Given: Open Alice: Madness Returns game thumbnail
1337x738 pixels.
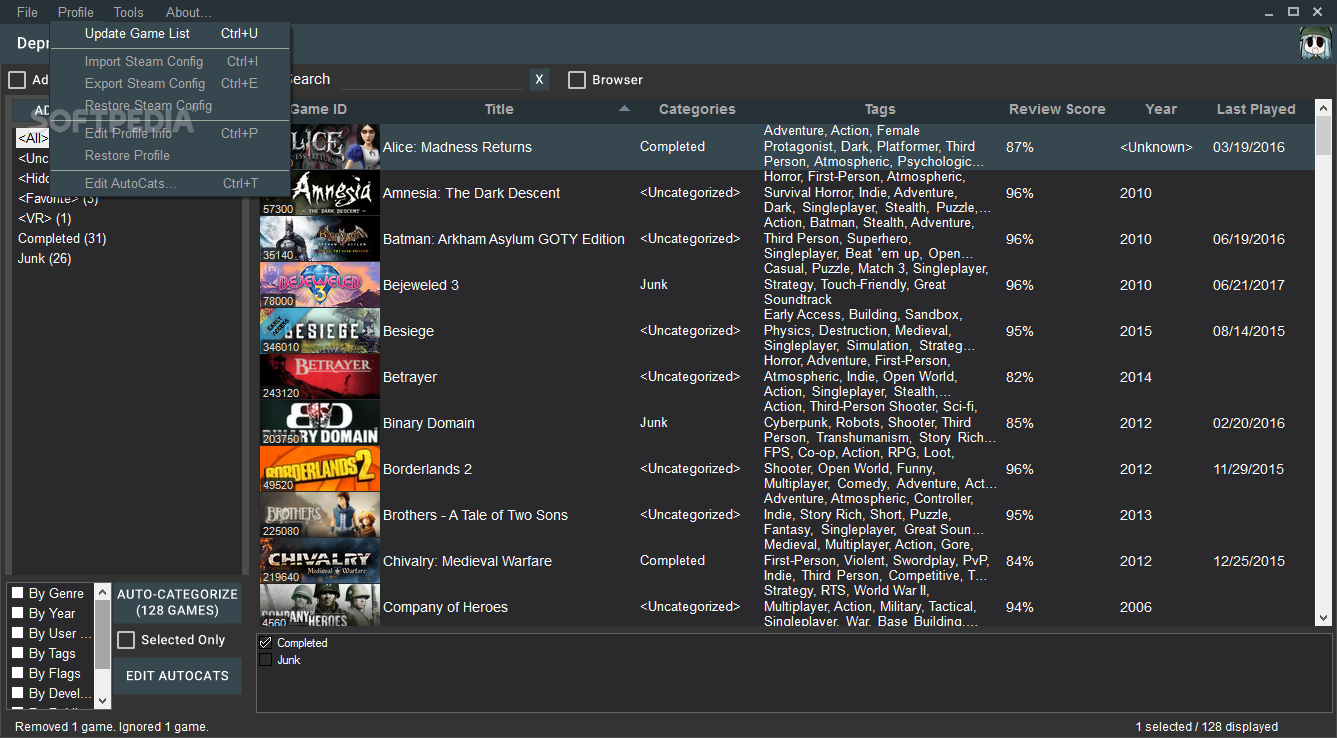Looking at the screenshot, I should click(x=320, y=147).
